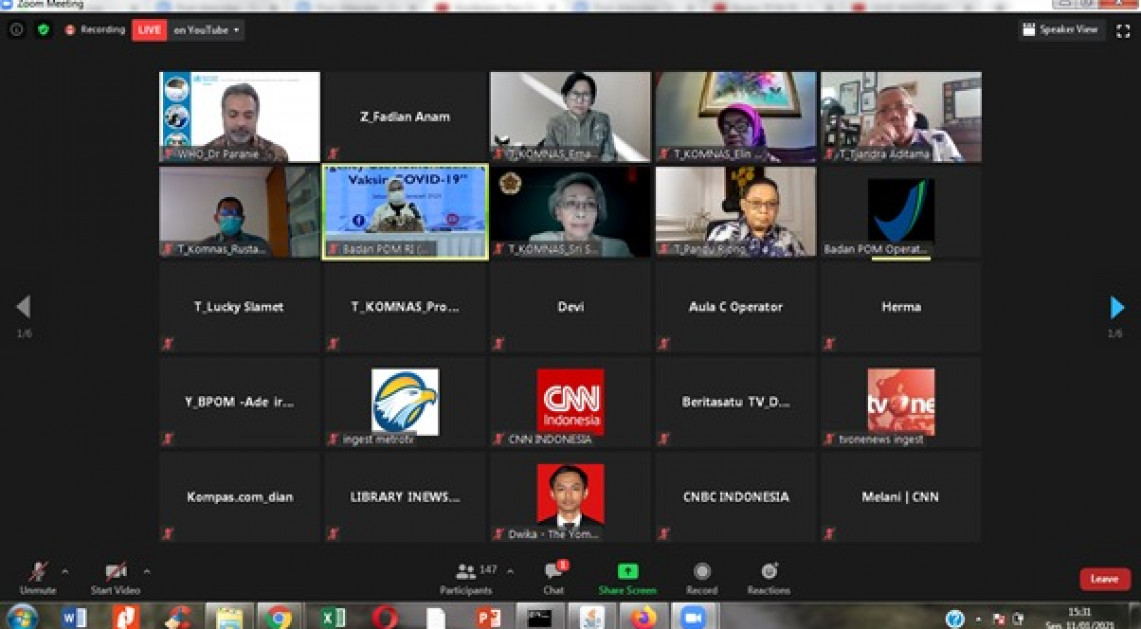The width and height of the screenshot is (1141, 629).
Task: Open the Reactions menu
Action: [x=768, y=575]
